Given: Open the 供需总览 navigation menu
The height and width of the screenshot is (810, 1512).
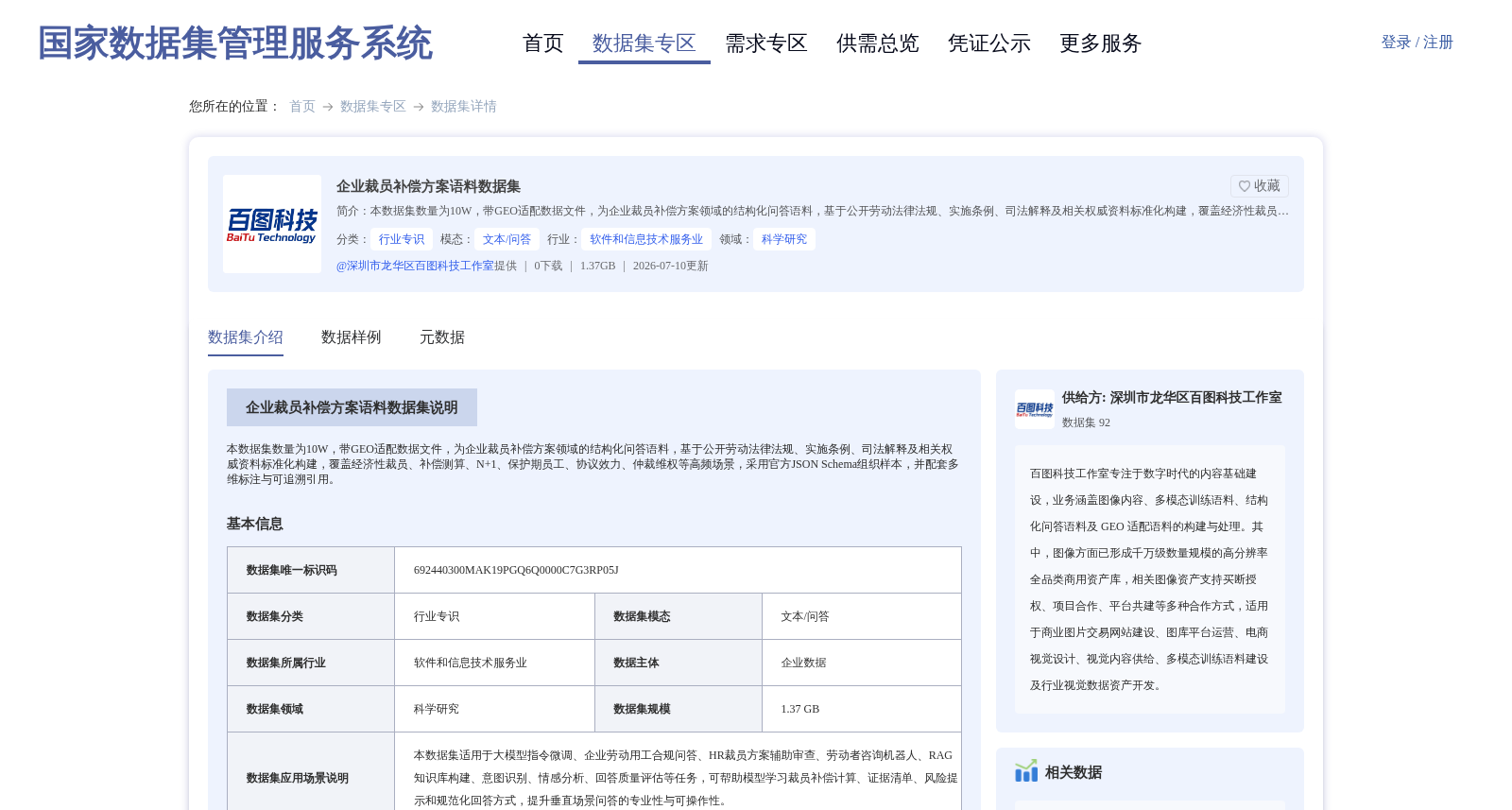Looking at the screenshot, I should (x=878, y=43).
